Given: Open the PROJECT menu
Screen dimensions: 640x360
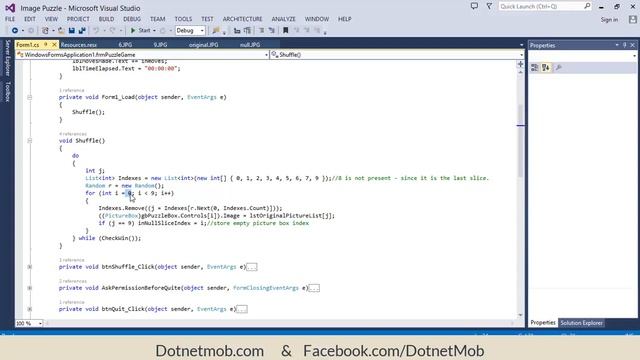Looking at the screenshot, I should coord(78,19).
